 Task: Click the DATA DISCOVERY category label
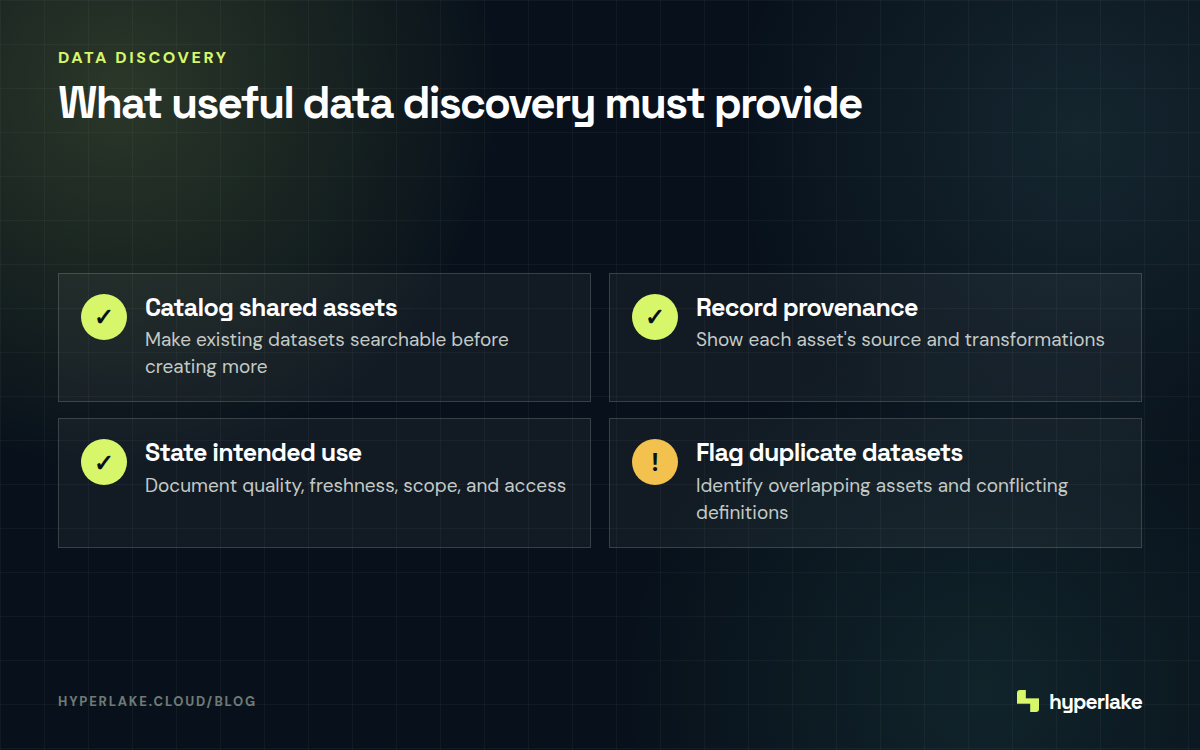tap(143, 58)
